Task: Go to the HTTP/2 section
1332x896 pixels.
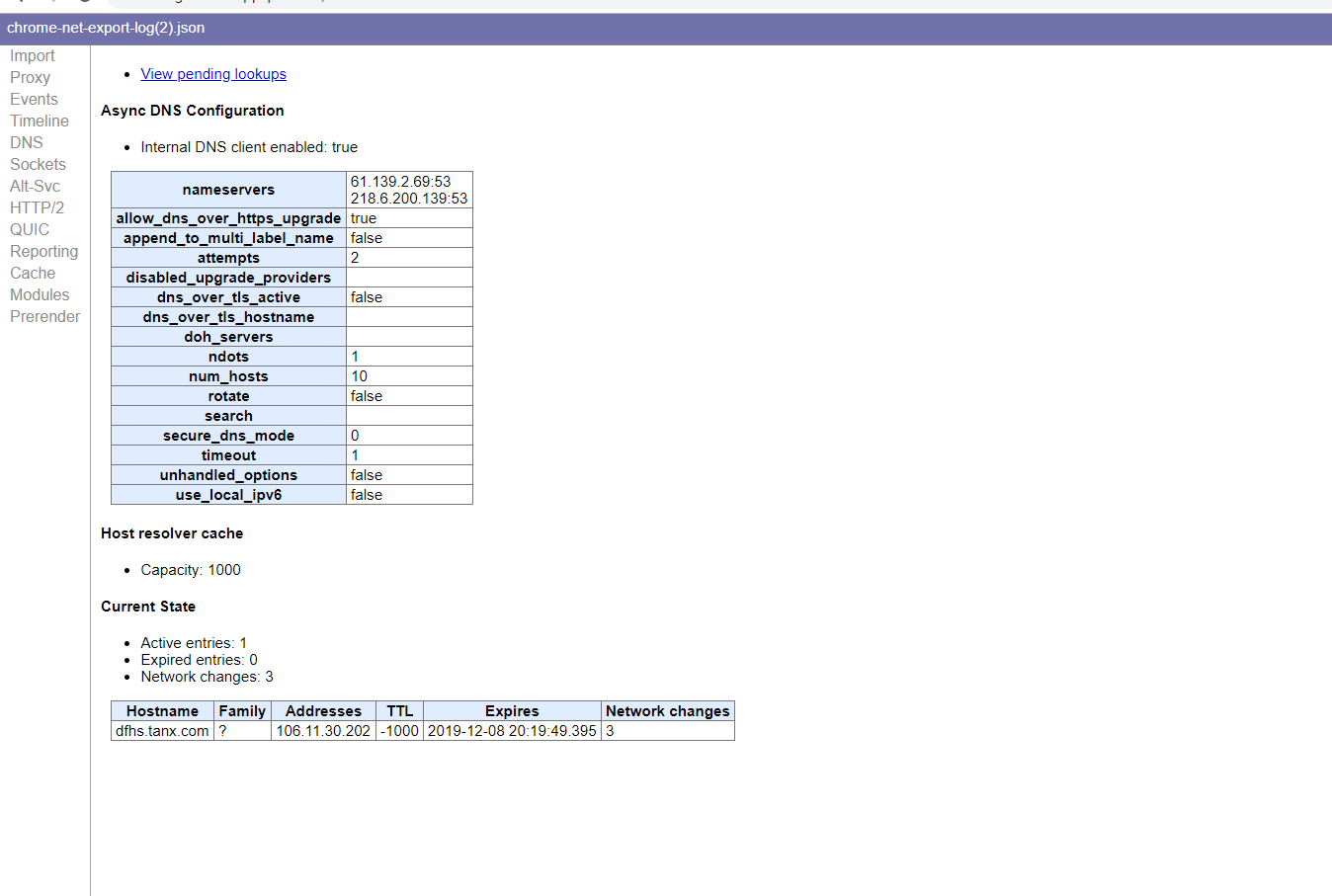Action: pos(37,208)
